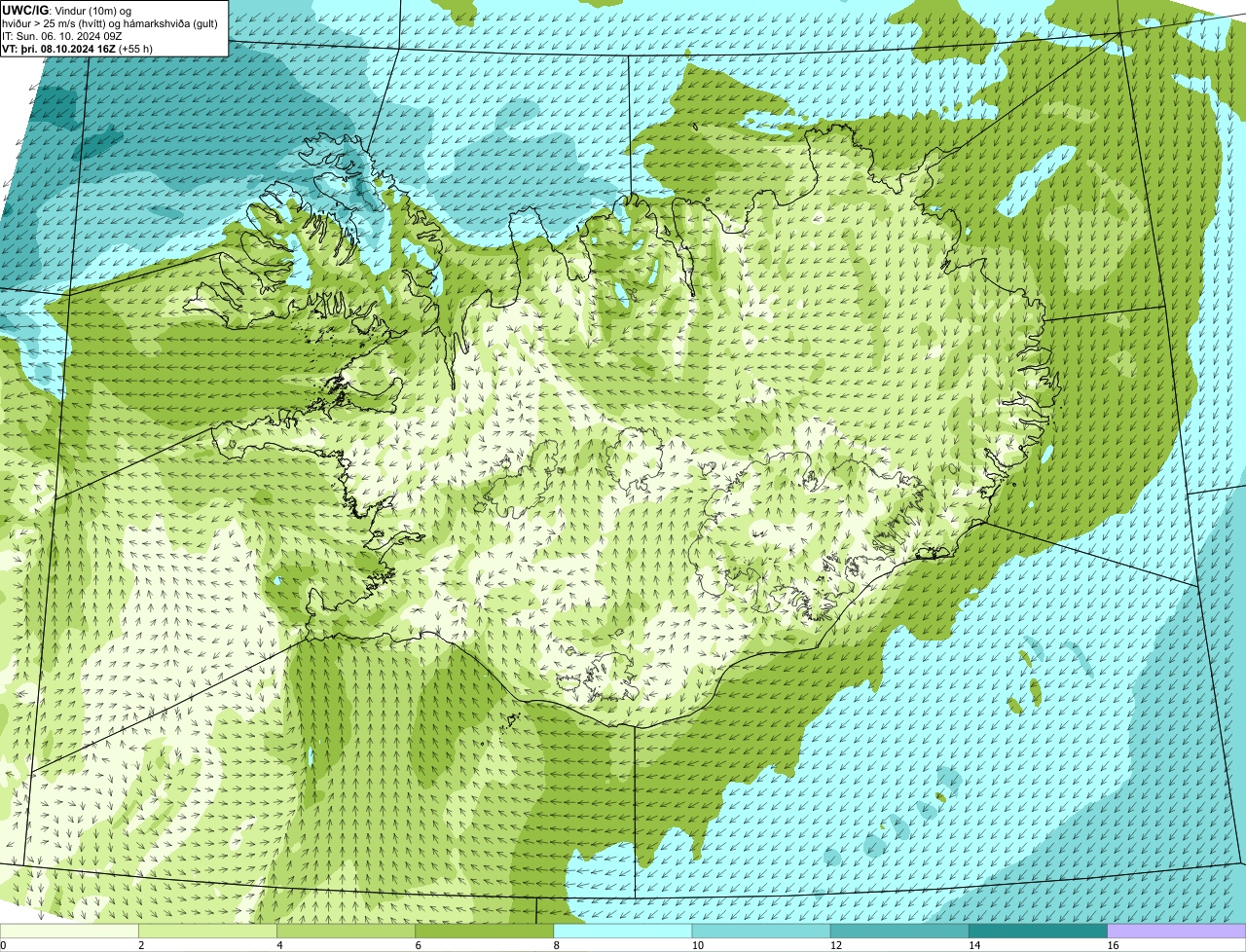This screenshot has height=952, width=1246.
Task: Click the legend scale label '0'
Action: 4,945
